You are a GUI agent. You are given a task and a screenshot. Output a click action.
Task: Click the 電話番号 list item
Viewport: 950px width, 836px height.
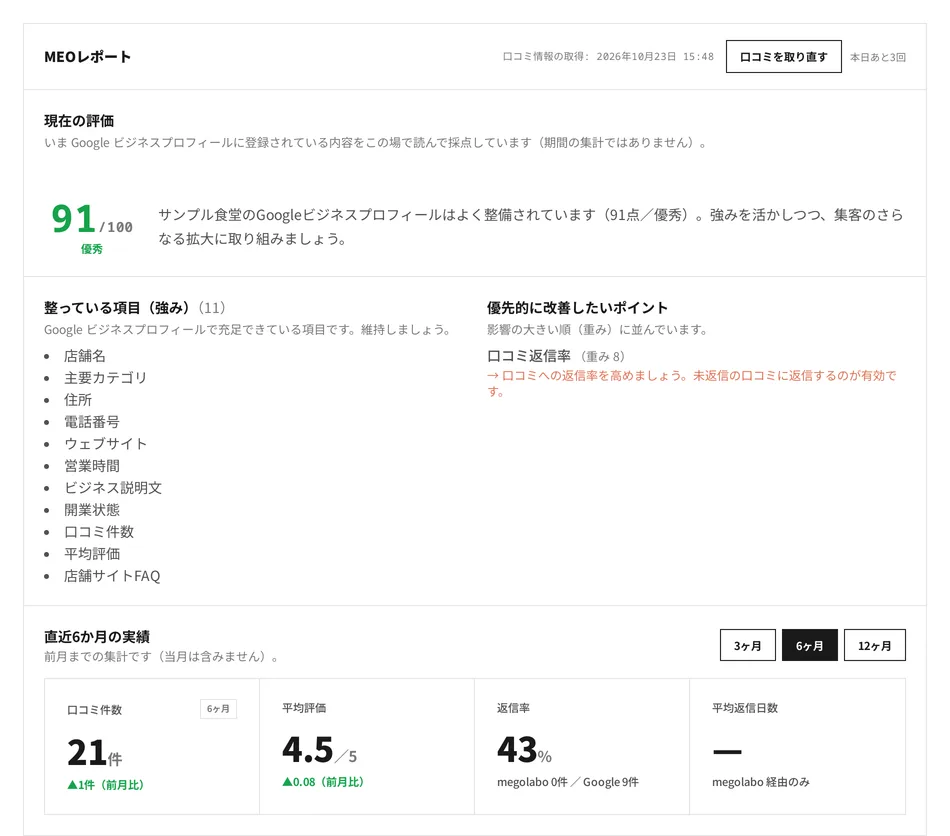91,422
